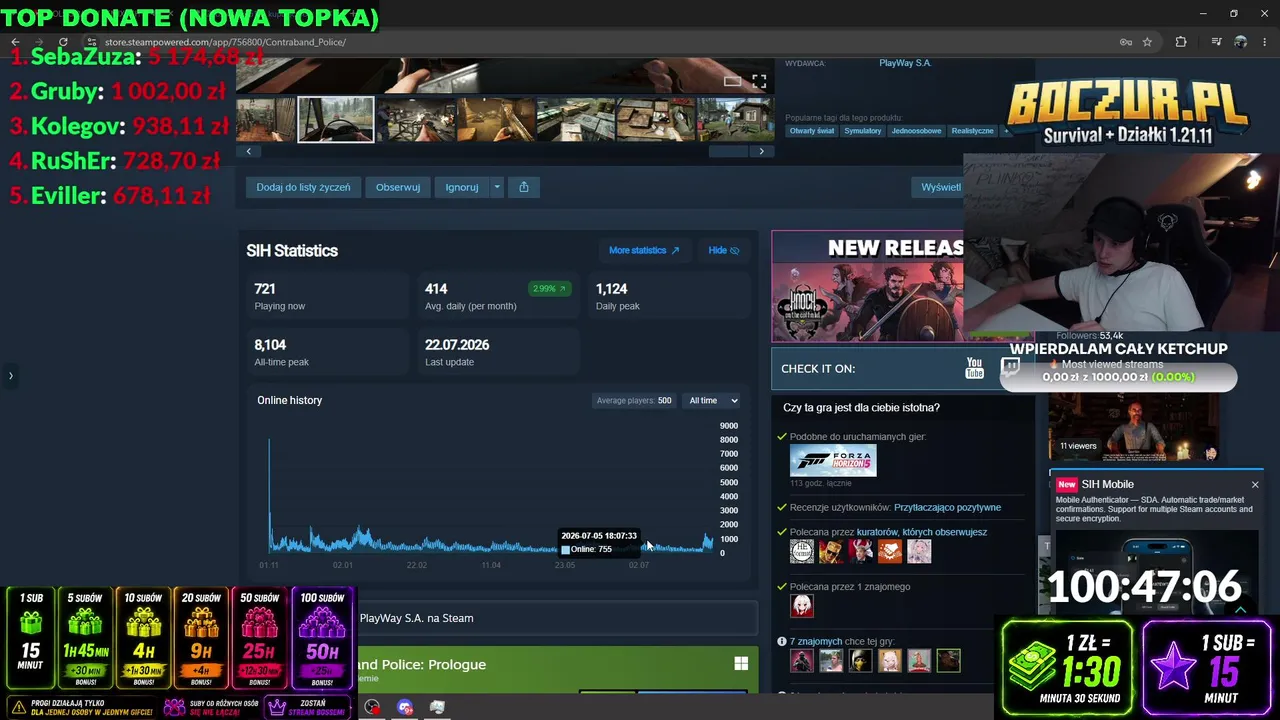Click the address bar URL field
The height and width of the screenshot is (720, 1280).
(600, 42)
